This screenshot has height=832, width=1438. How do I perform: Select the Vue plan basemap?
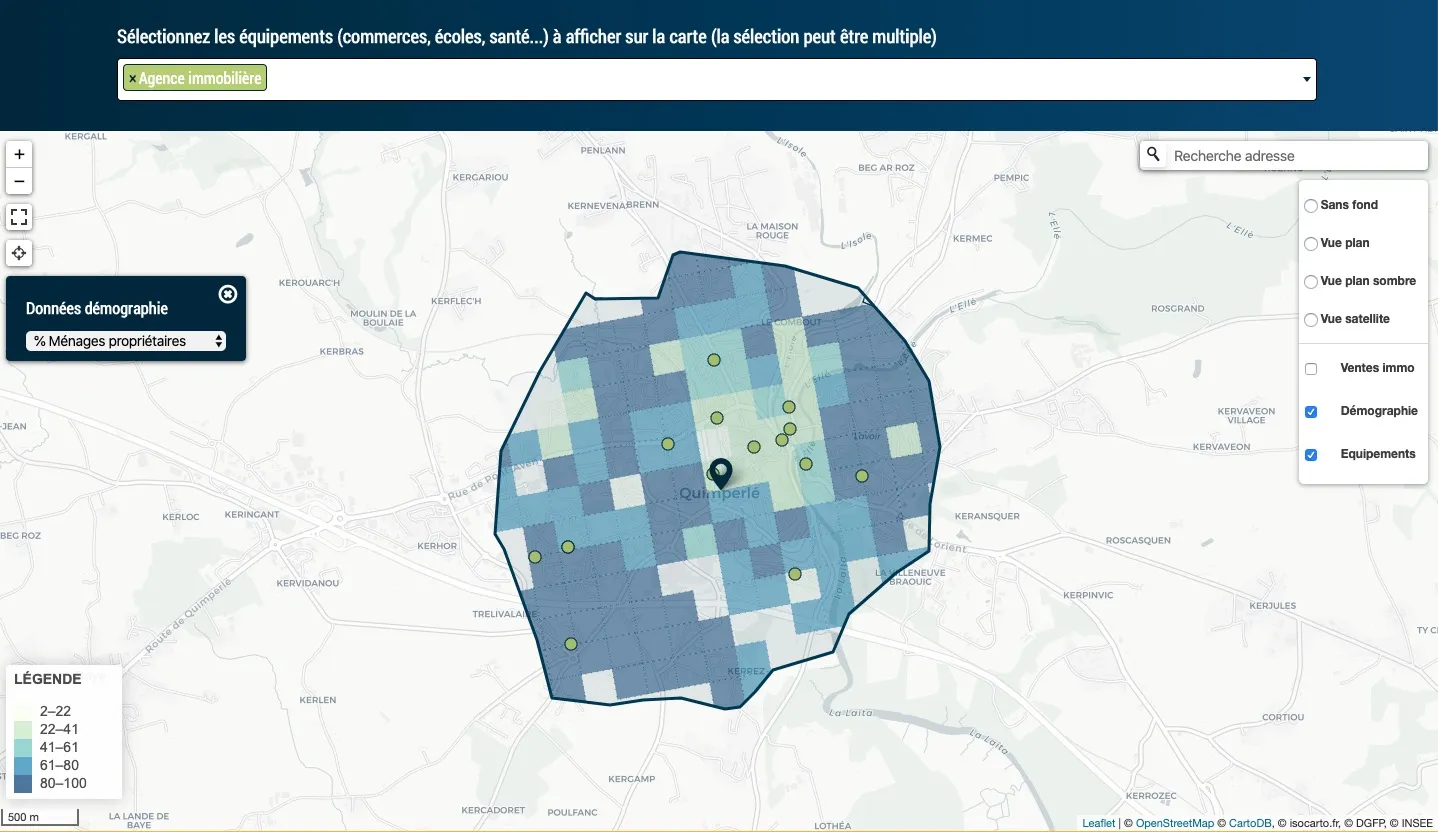1310,243
